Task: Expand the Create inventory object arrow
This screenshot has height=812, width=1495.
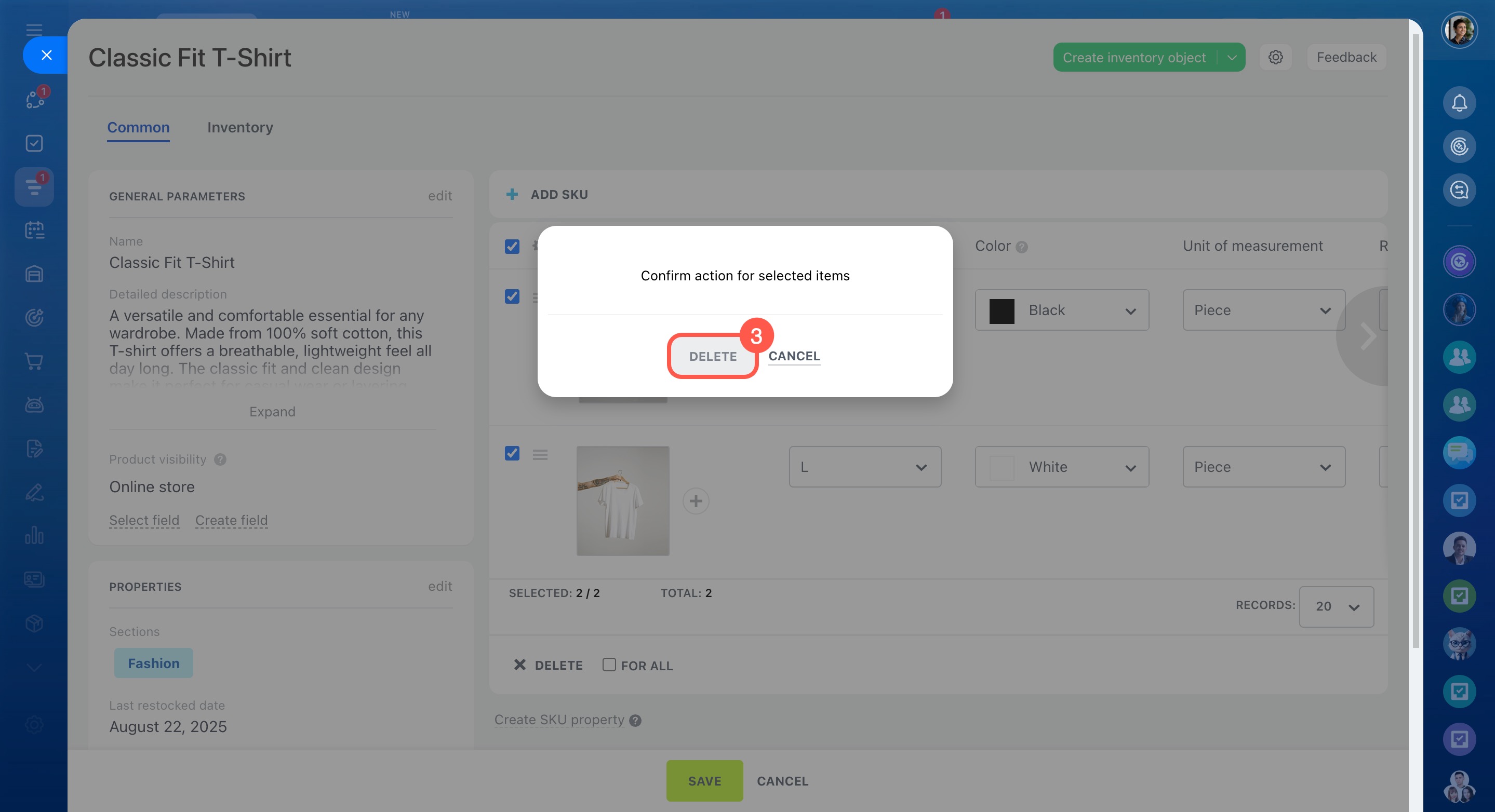Action: (1232, 58)
